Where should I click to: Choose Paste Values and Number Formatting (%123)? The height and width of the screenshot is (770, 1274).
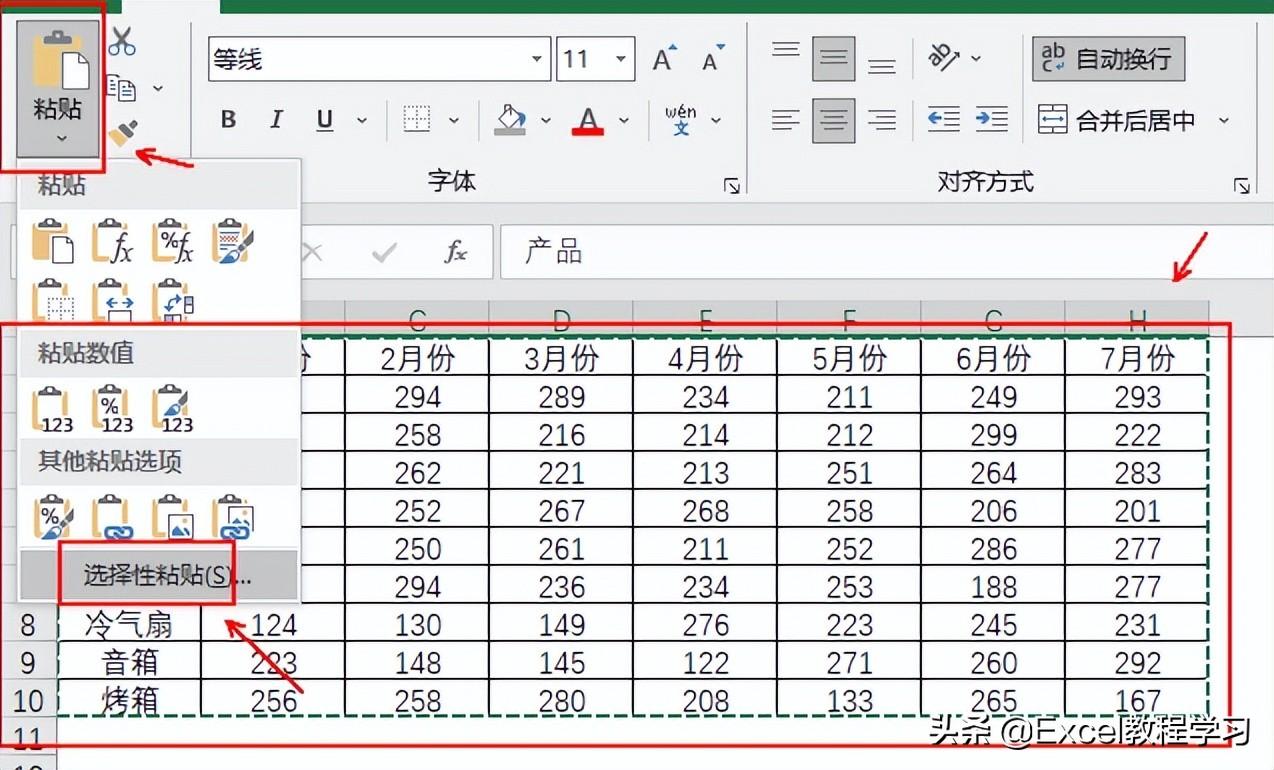click(x=113, y=408)
